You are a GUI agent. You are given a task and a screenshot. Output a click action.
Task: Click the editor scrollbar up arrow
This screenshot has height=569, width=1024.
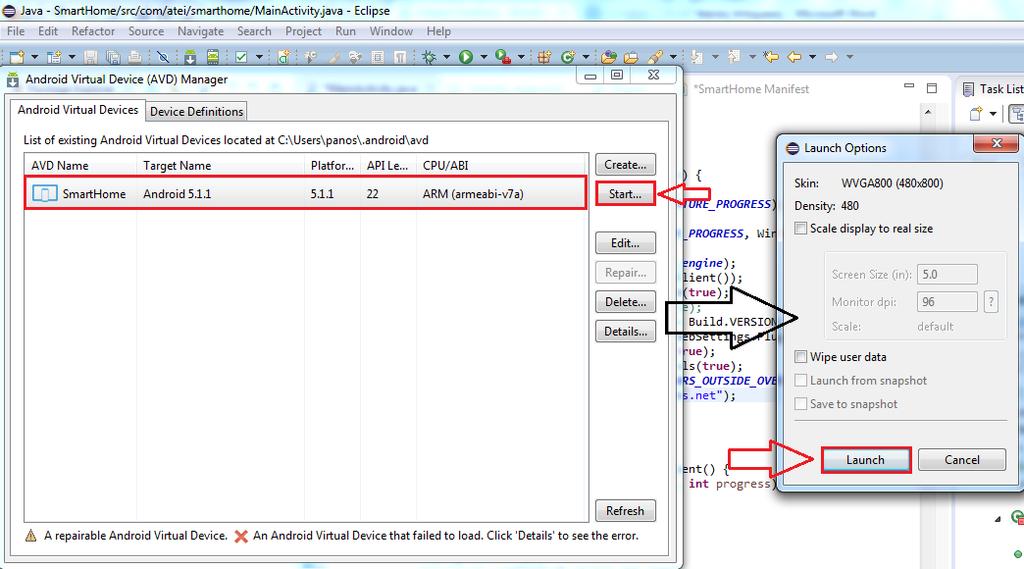click(x=929, y=112)
